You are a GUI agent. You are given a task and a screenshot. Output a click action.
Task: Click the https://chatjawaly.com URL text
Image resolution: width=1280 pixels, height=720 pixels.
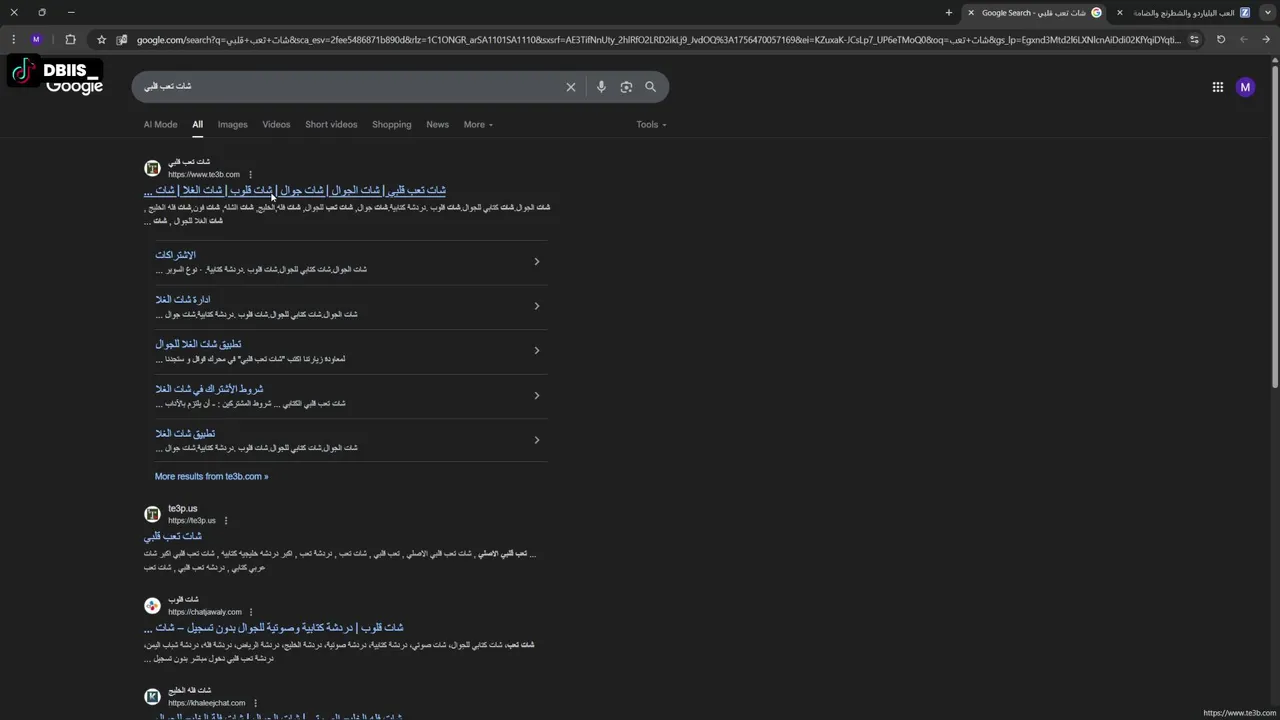[205, 612]
